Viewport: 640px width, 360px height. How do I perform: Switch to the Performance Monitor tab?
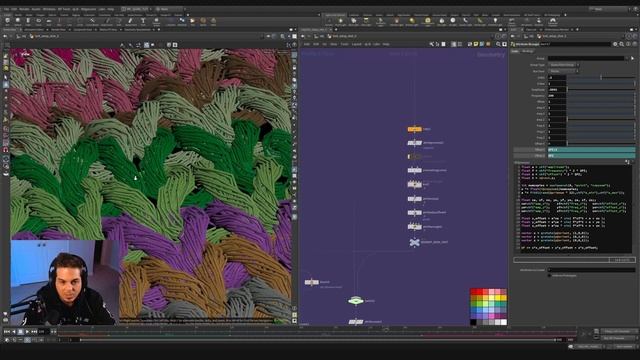tap(556, 29)
